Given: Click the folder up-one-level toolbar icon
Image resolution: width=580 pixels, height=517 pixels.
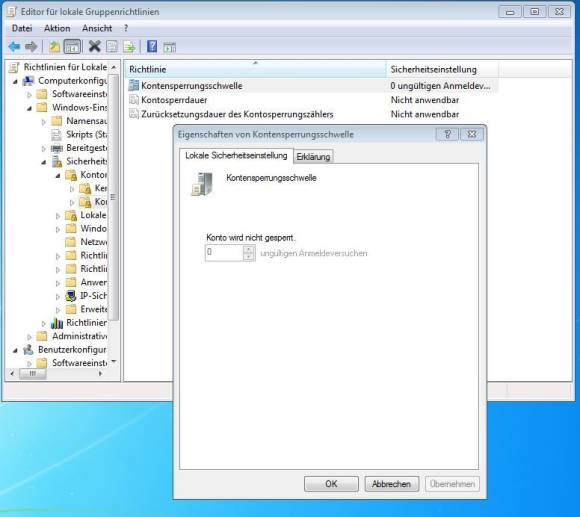Looking at the screenshot, I should 54,47.
